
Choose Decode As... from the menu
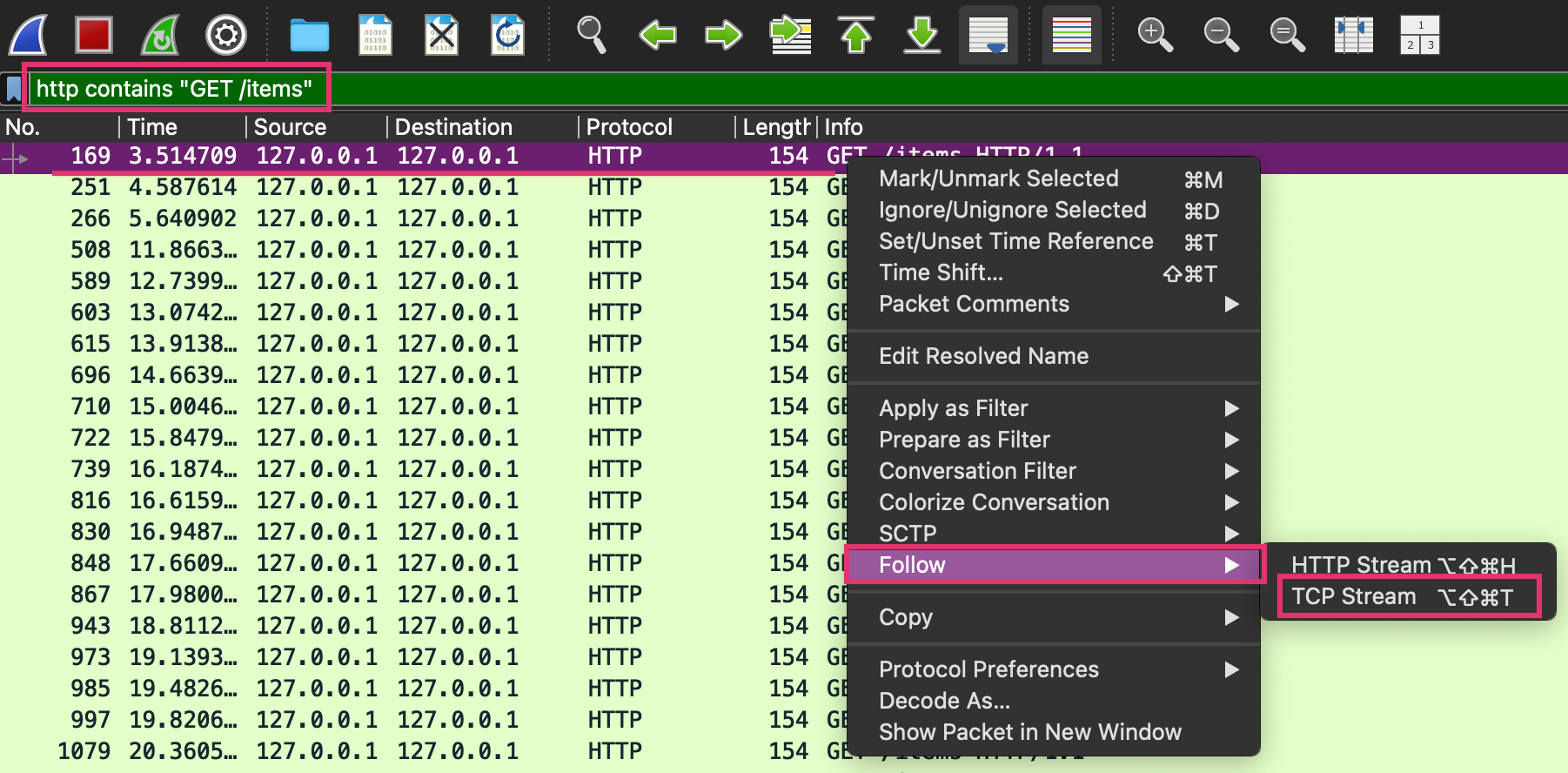(1053, 701)
